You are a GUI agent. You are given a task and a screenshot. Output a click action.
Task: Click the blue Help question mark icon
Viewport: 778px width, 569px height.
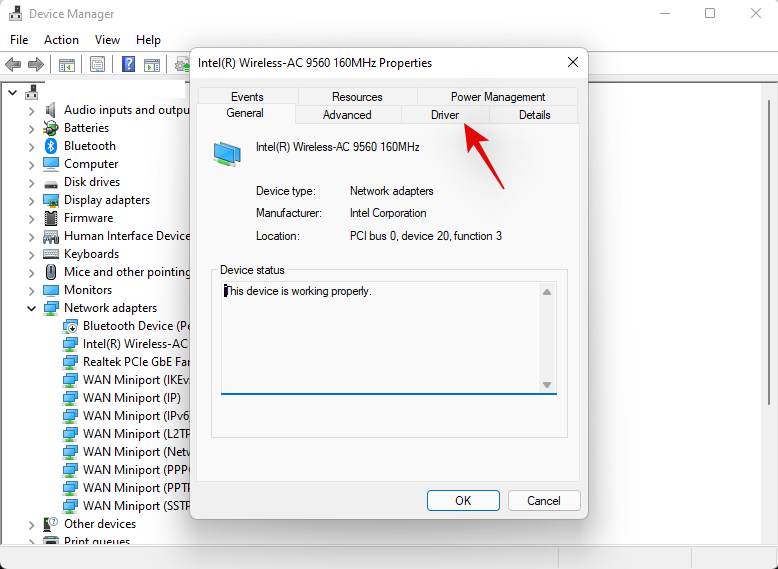(128, 64)
